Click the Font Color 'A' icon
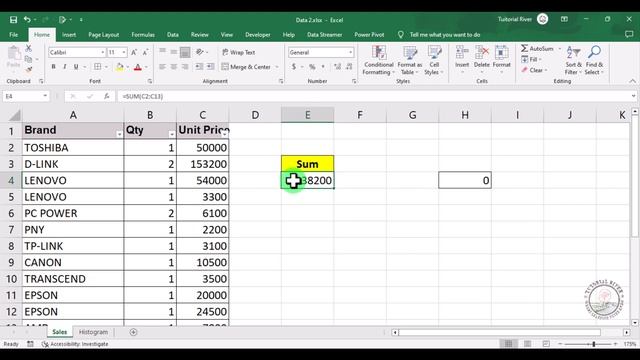This screenshot has height=360, width=640. (138, 67)
